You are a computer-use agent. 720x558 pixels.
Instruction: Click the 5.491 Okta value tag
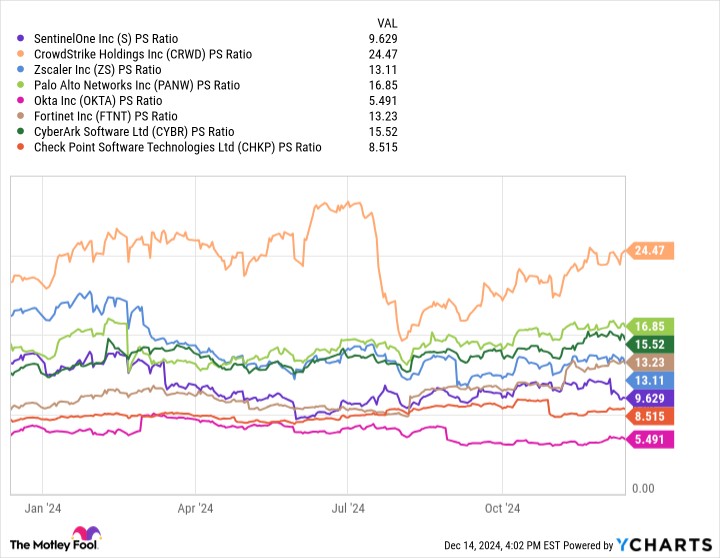[651, 438]
